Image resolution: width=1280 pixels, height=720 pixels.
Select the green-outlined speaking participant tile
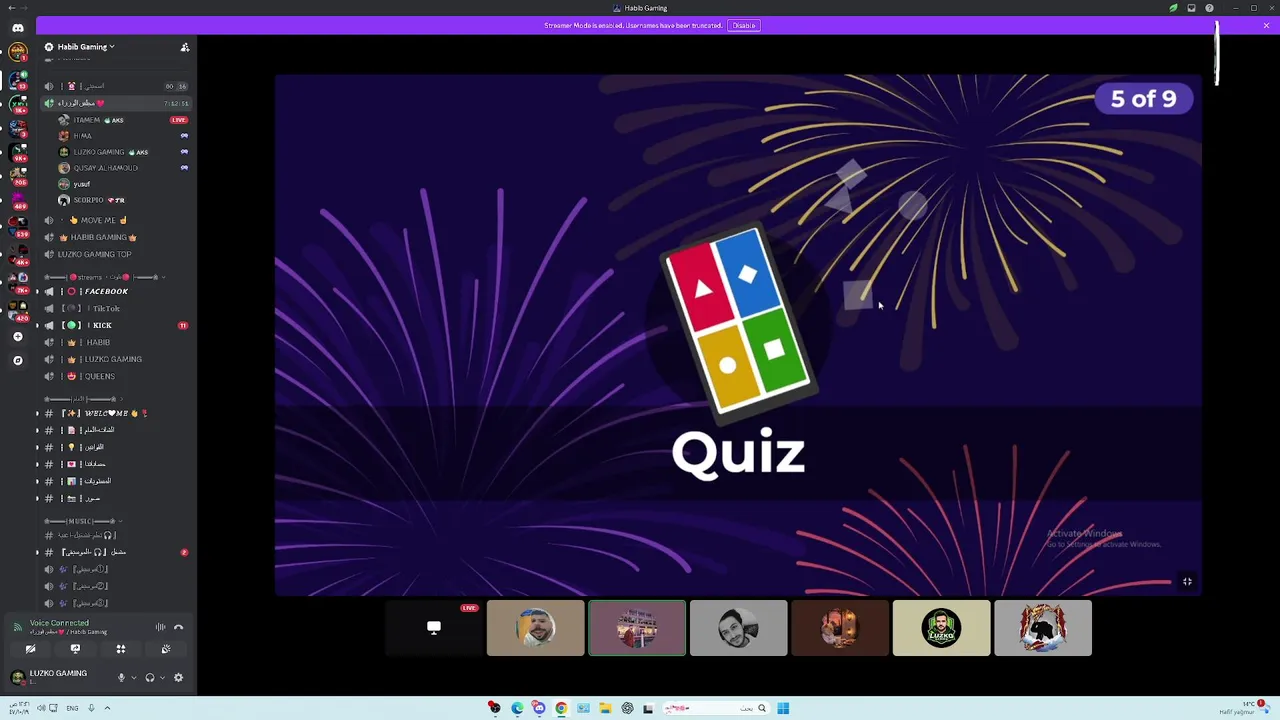point(637,628)
